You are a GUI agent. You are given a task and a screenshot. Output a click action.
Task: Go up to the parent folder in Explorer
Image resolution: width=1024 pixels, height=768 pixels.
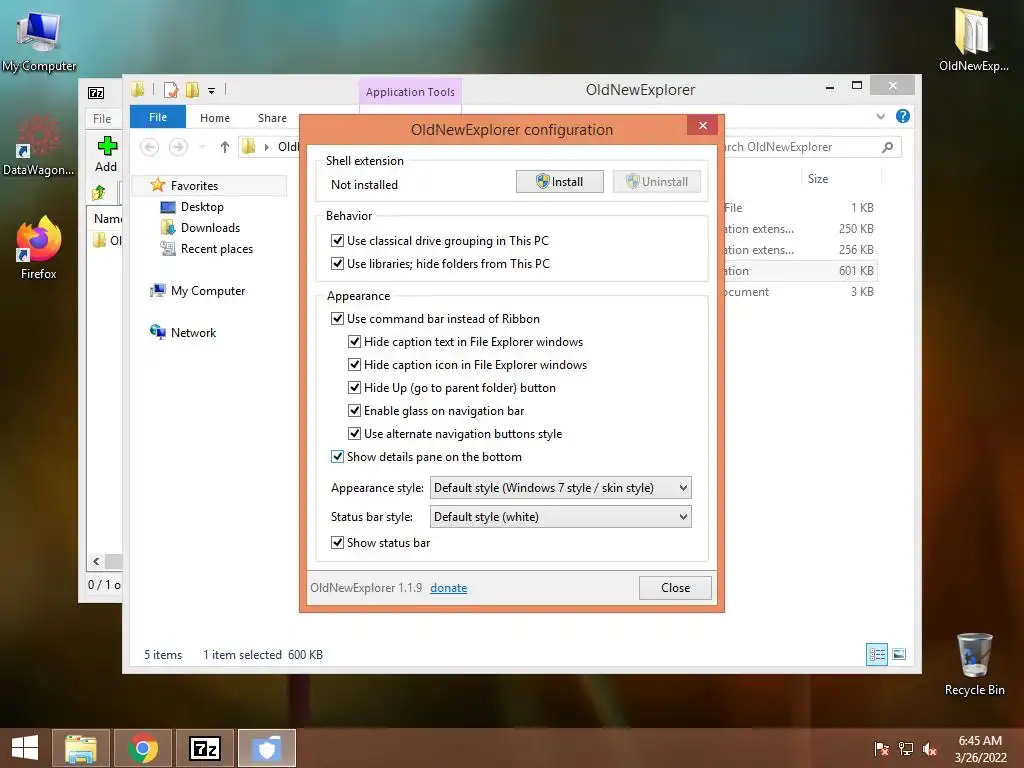(225, 147)
